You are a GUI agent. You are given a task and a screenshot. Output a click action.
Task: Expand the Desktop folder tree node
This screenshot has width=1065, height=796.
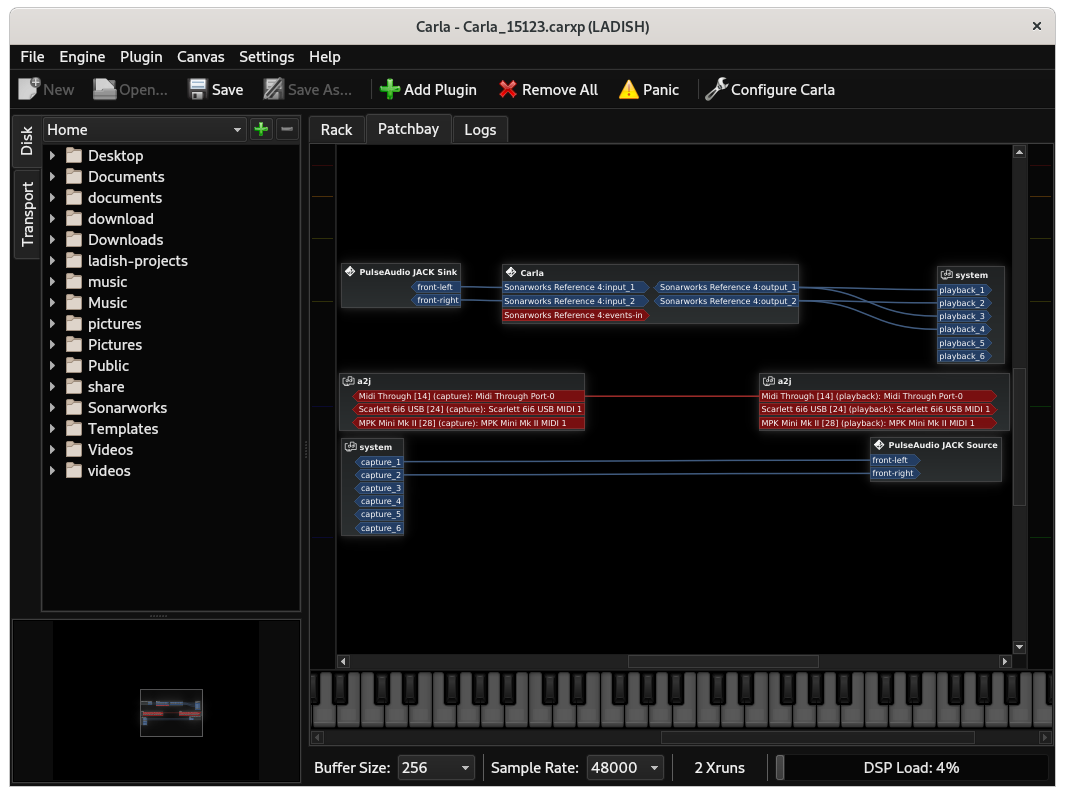tap(52, 156)
